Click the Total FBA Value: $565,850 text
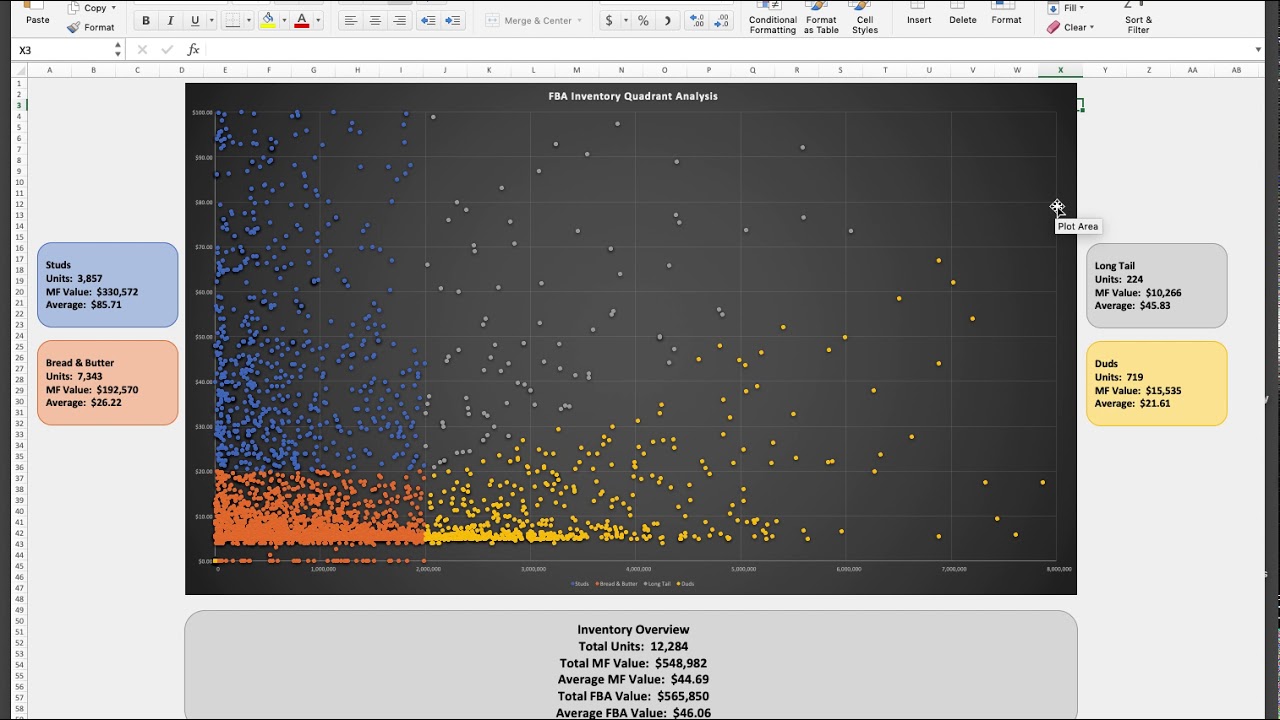Viewport: 1280px width, 720px height. (633, 696)
